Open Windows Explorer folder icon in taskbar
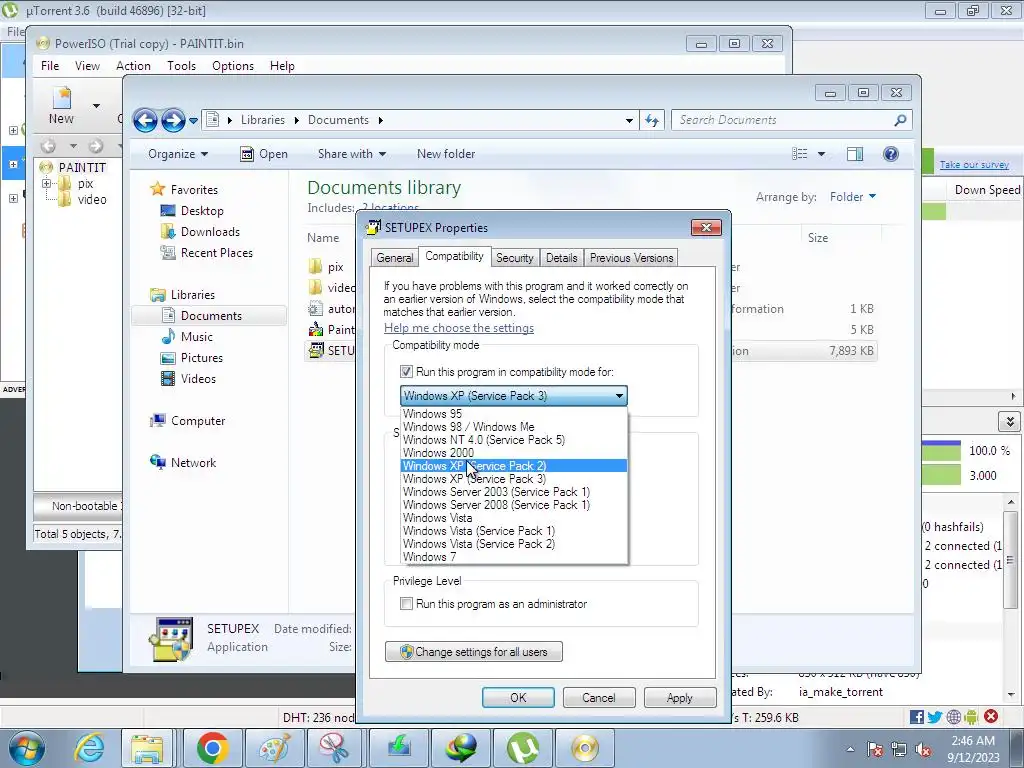Viewport: 1024px width, 768px height. point(148,748)
